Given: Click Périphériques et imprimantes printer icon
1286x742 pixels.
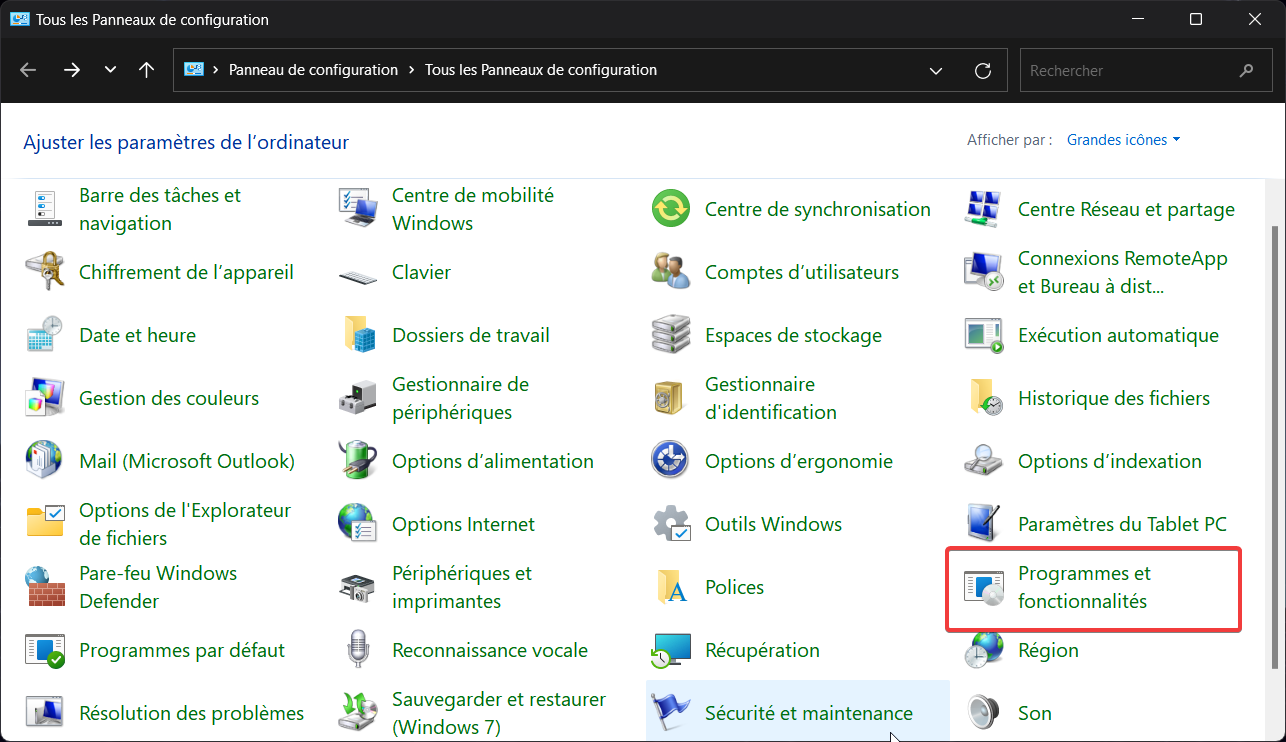Looking at the screenshot, I should [357, 587].
